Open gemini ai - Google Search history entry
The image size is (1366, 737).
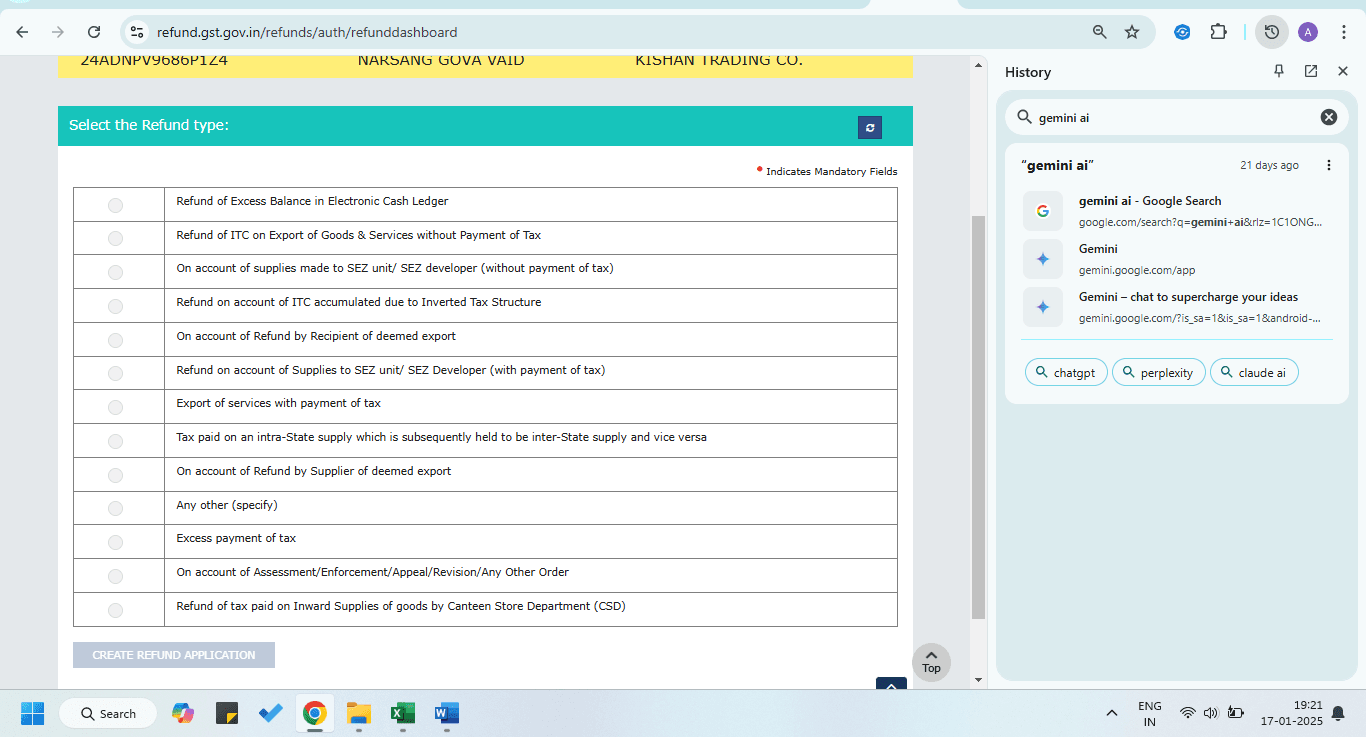pos(1176,211)
